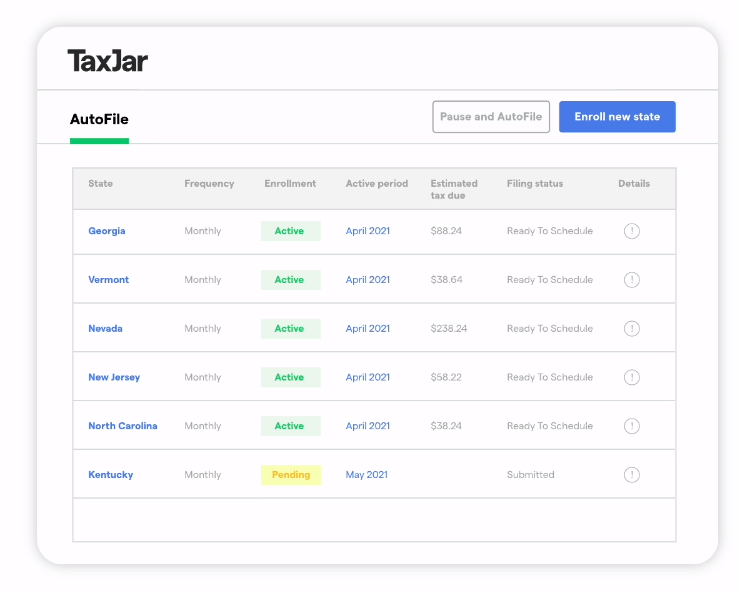Click North Carolina's April 2021 active period
This screenshot has width=739, height=594.
click(368, 426)
